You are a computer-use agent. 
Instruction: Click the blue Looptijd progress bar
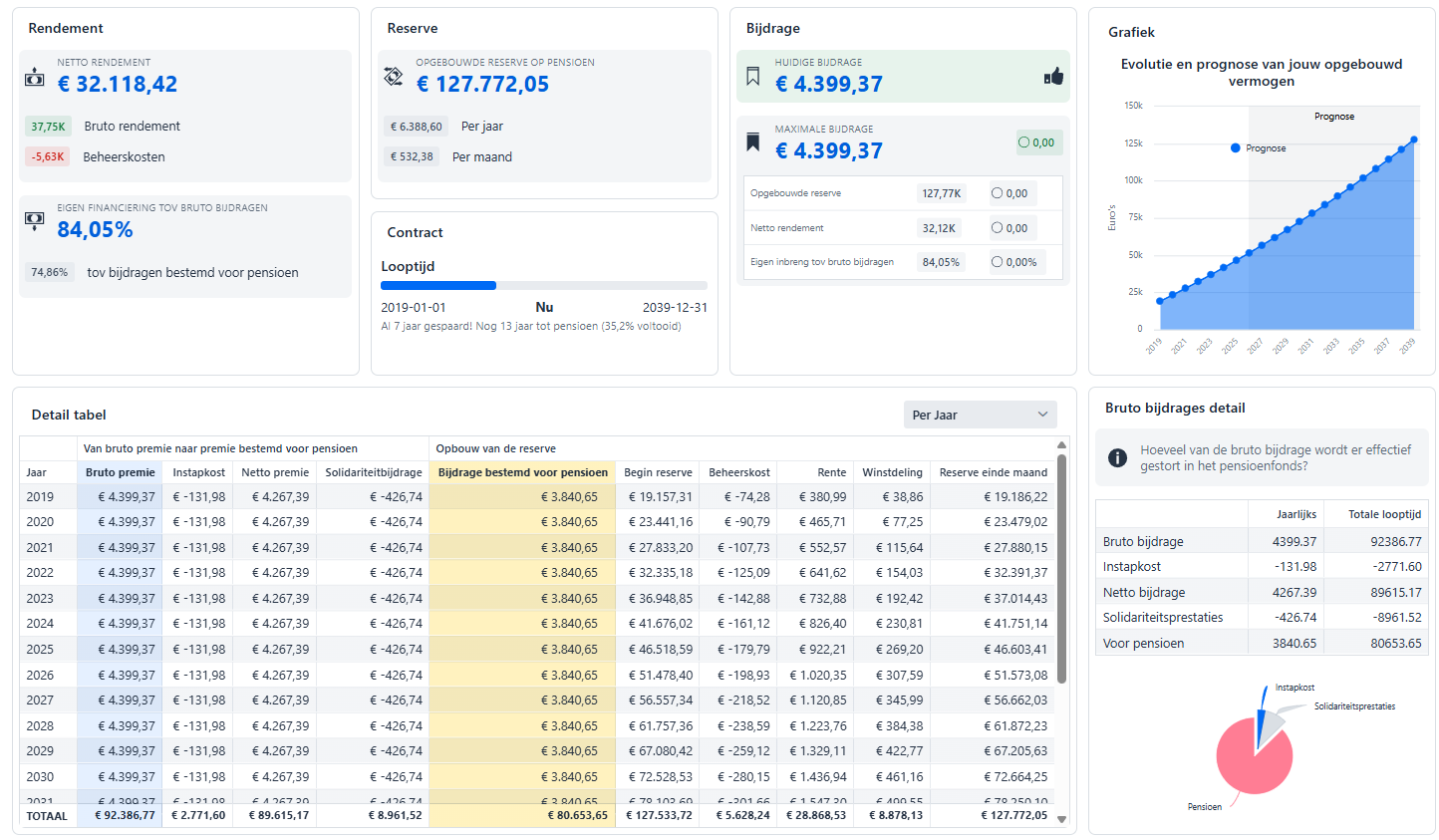[x=438, y=286]
